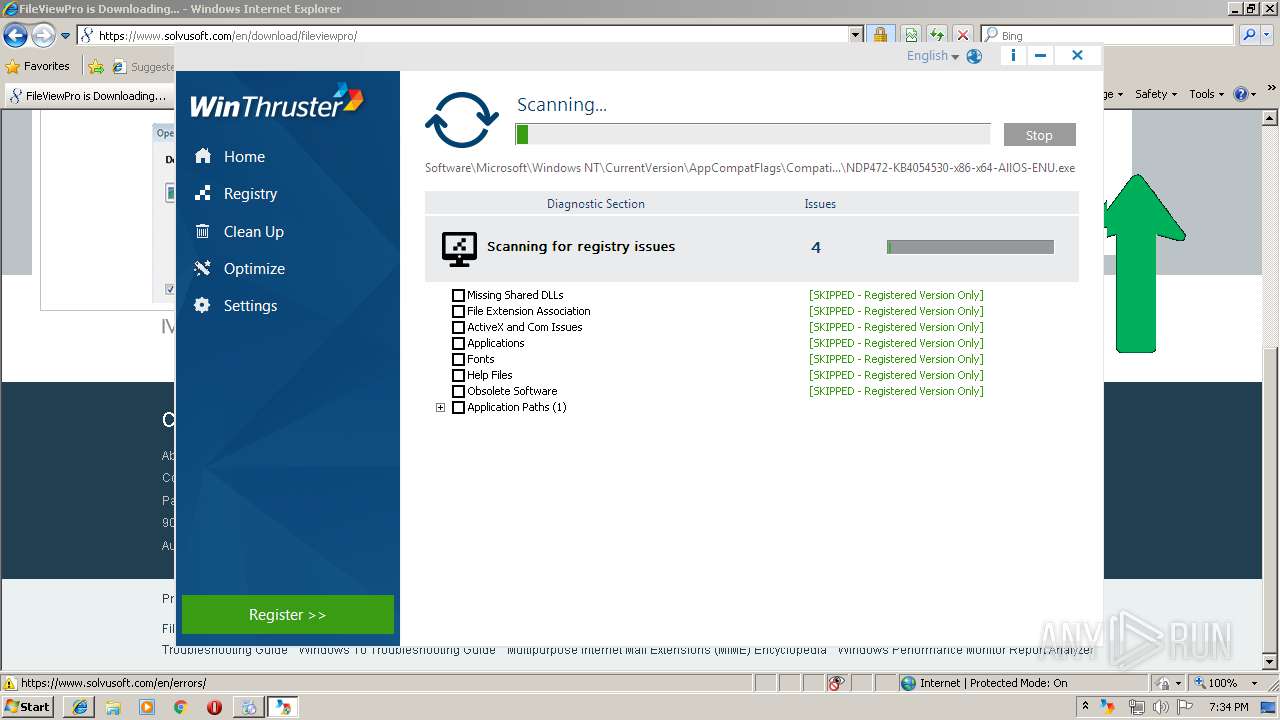
Task: Click the volume speaker tray icon
Action: 1161,707
